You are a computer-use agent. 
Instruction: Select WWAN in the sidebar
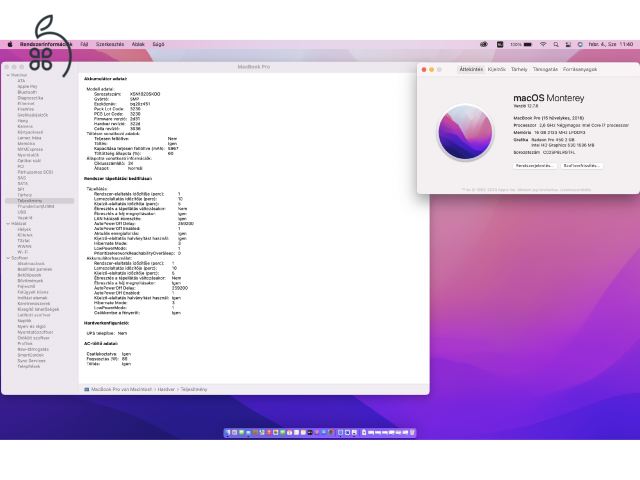[24, 247]
